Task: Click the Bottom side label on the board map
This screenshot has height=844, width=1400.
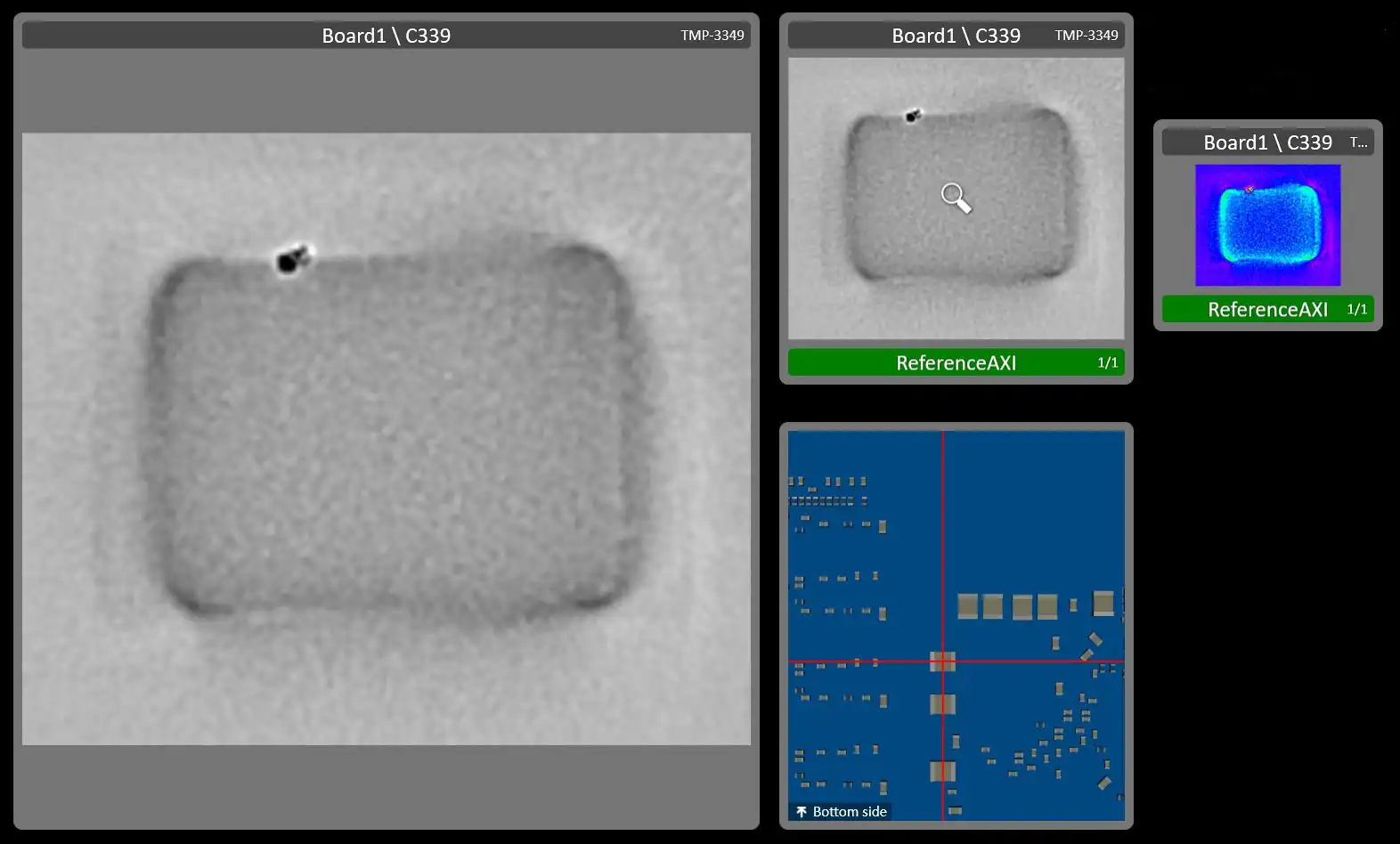Action: pyautogui.click(x=850, y=812)
